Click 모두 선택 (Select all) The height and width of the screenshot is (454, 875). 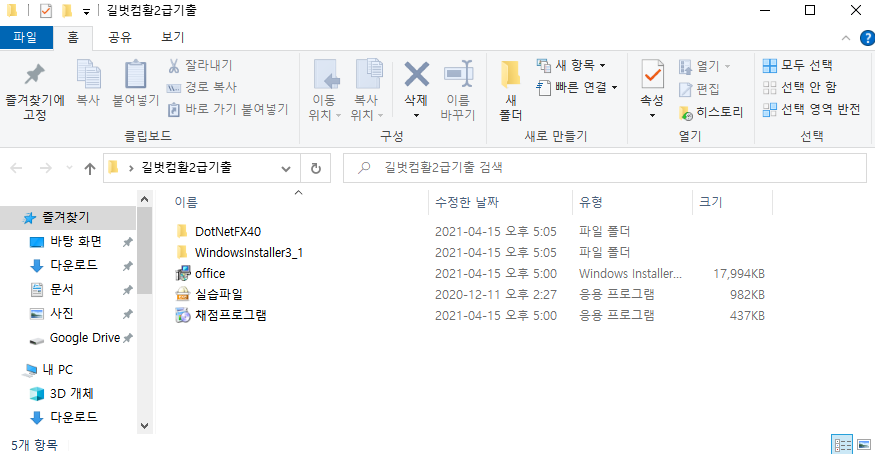pos(797,65)
